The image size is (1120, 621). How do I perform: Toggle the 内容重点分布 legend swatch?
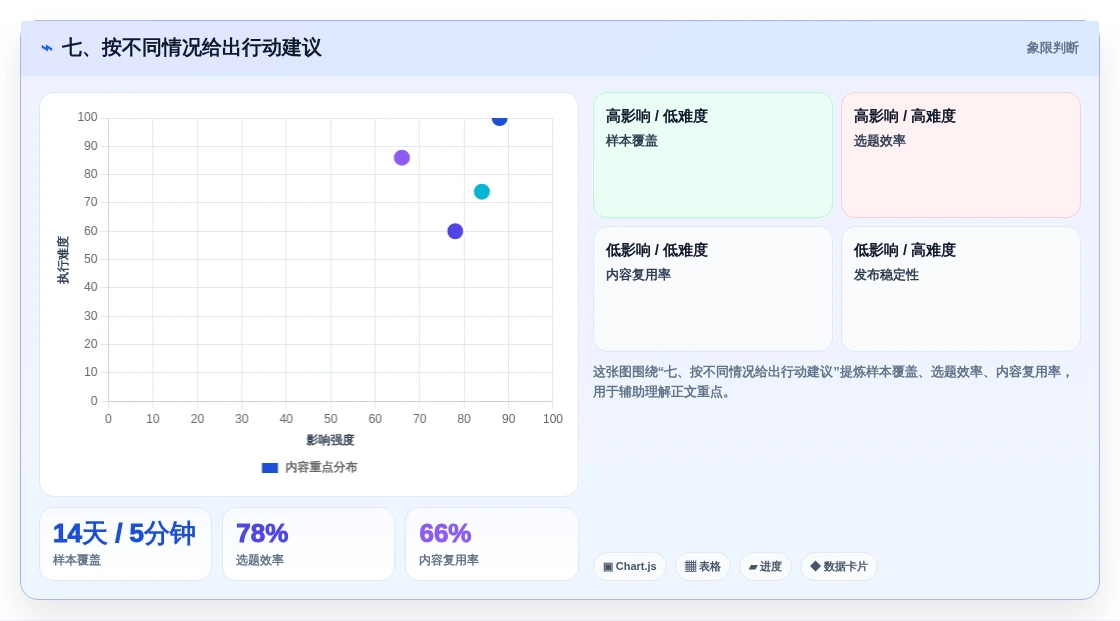270,468
